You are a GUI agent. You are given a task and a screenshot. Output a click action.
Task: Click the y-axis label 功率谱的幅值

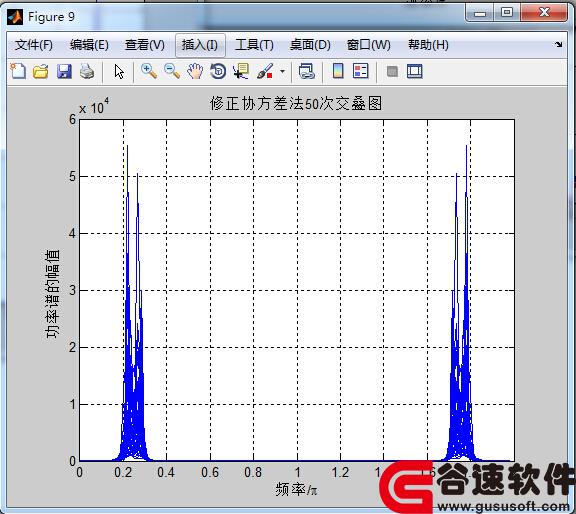tap(52, 293)
